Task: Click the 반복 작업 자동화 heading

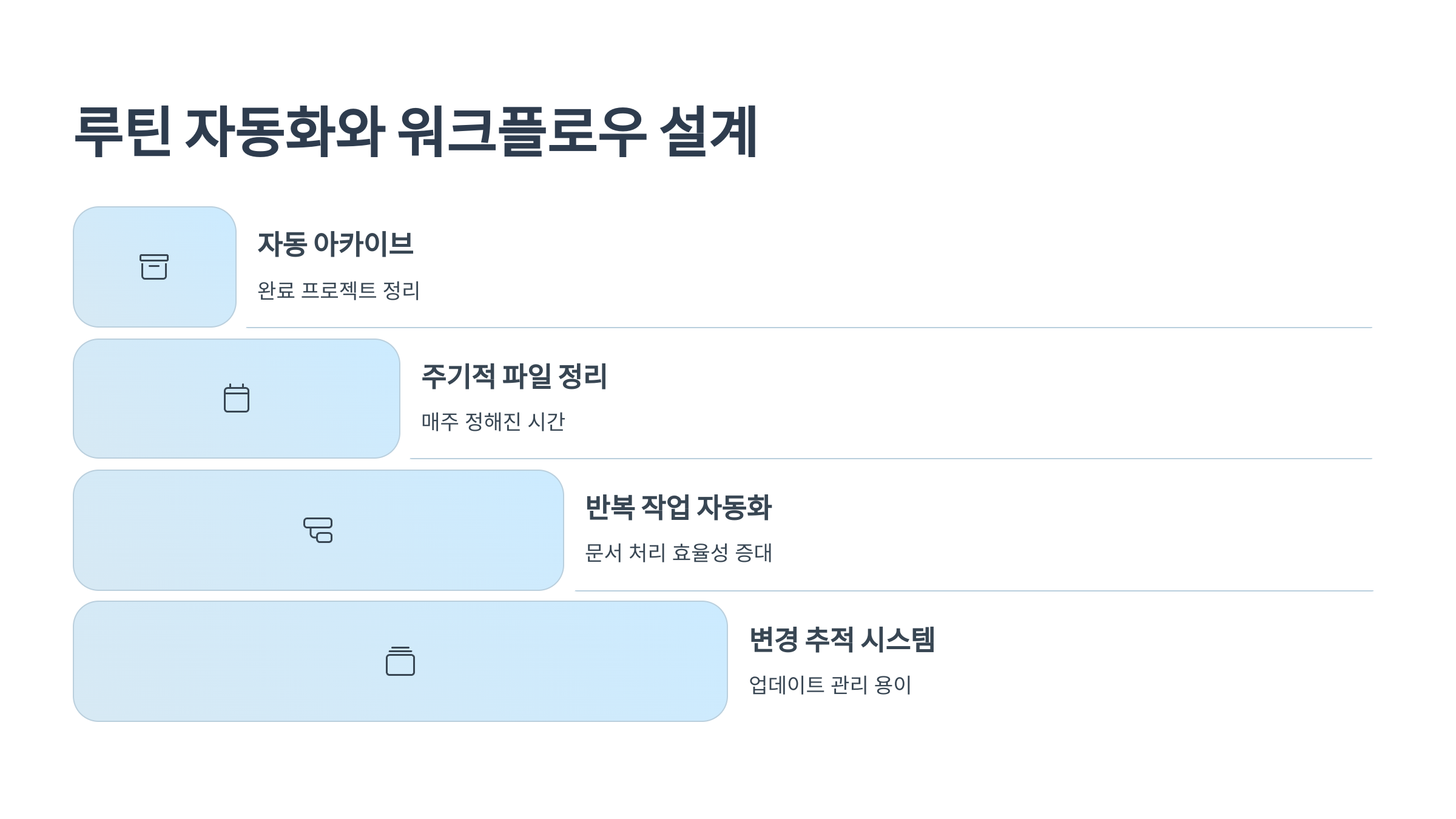Action: pyautogui.click(x=678, y=507)
